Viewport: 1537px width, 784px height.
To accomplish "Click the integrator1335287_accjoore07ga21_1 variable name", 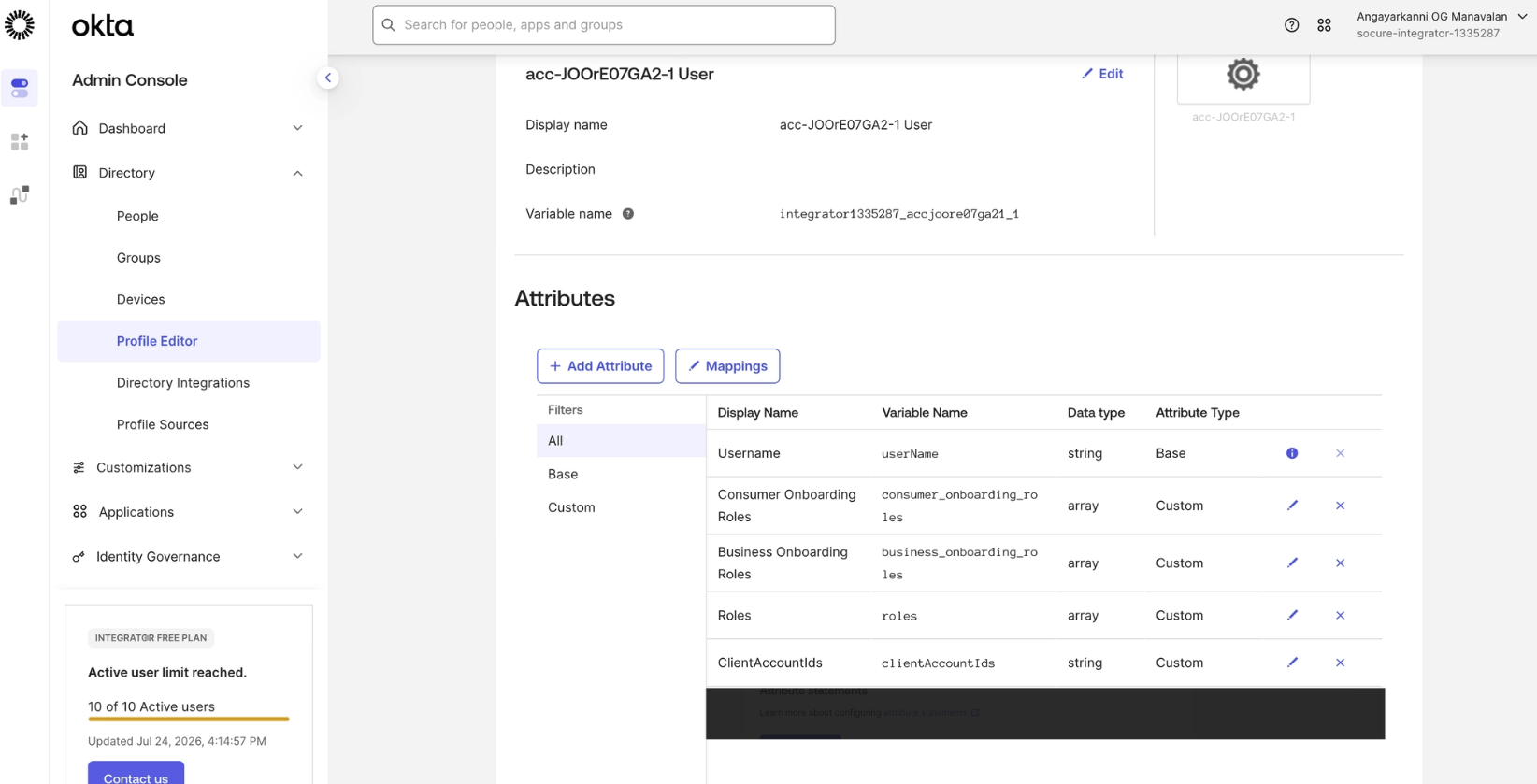I will [x=898, y=214].
